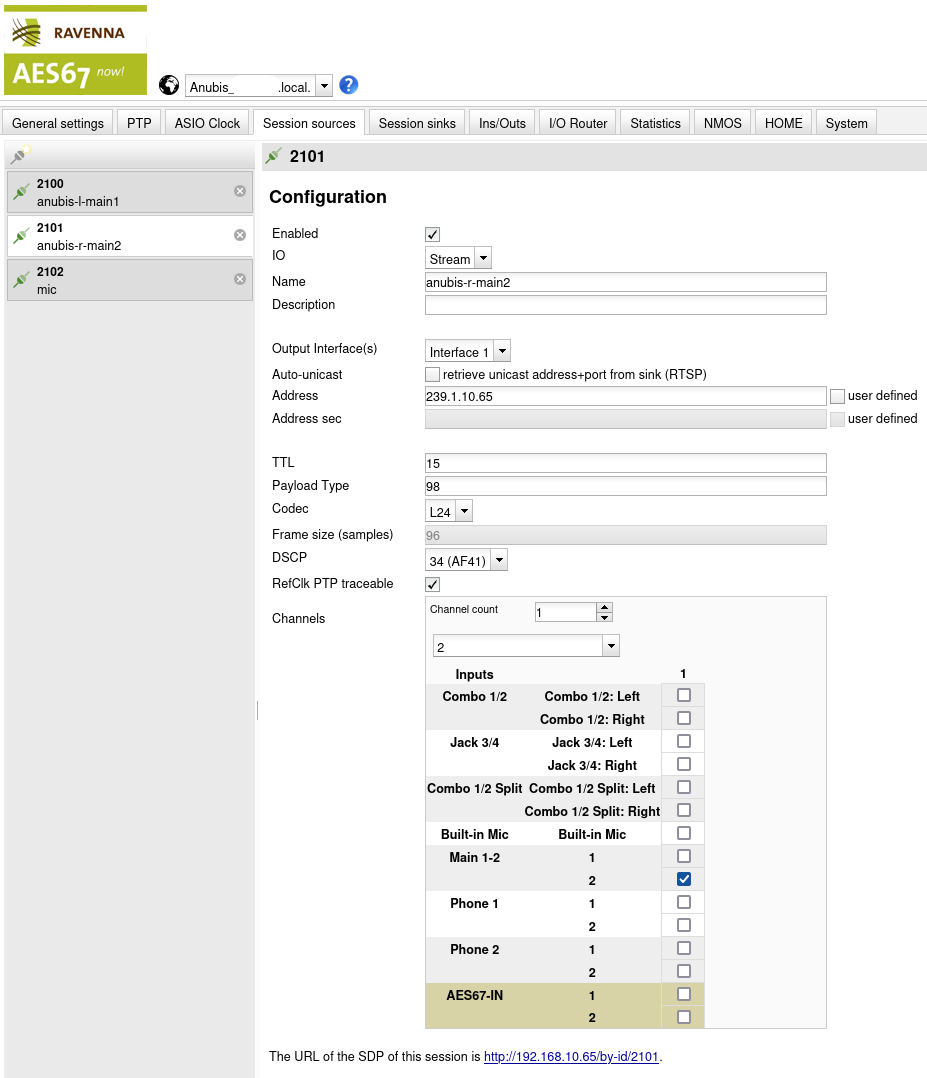Remove session source 2100 anubis-l-main1

[240, 191]
